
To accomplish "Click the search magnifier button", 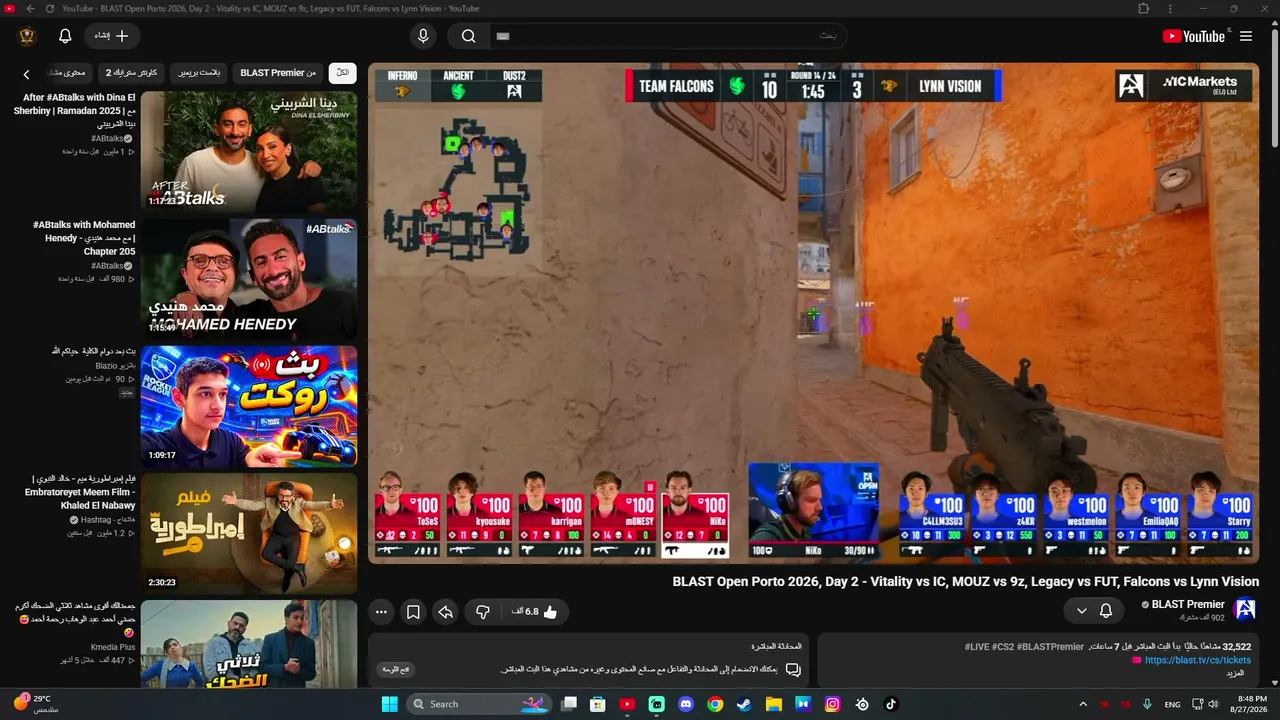I will [468, 36].
